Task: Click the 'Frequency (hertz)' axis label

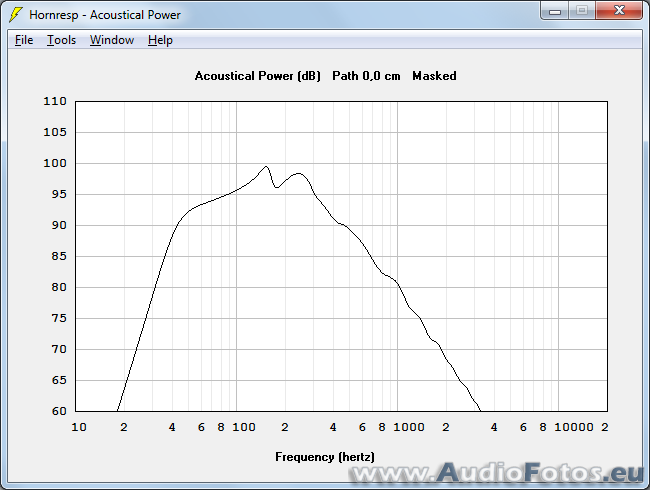Action: point(325,457)
